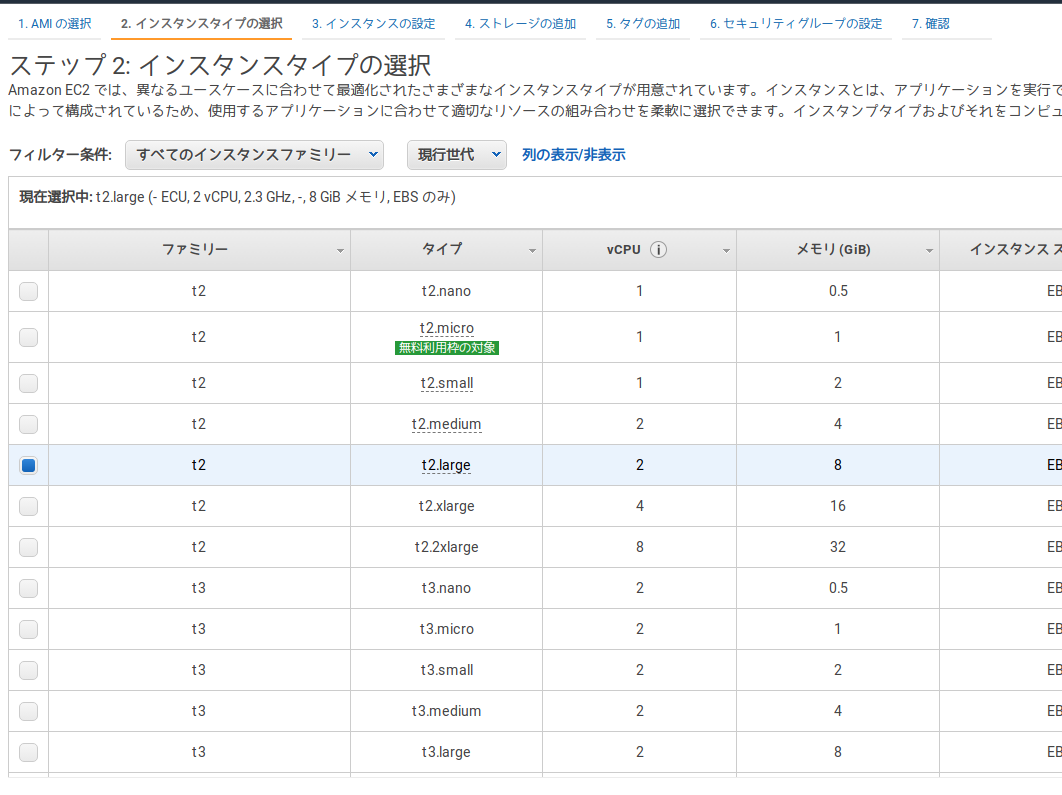The height and width of the screenshot is (795, 1062).
Task: Open the すべてのインスタンスファミリー filter dropdown
Action: pyautogui.click(x=254, y=155)
